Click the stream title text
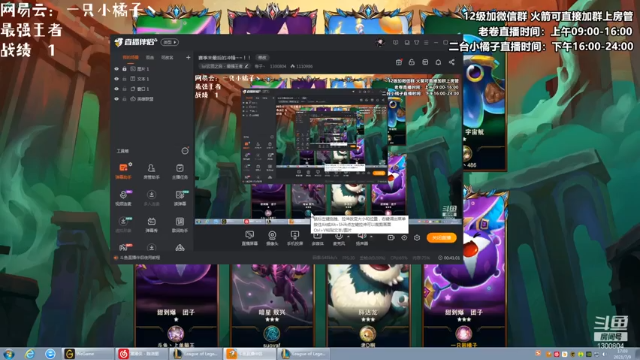 pos(224,58)
